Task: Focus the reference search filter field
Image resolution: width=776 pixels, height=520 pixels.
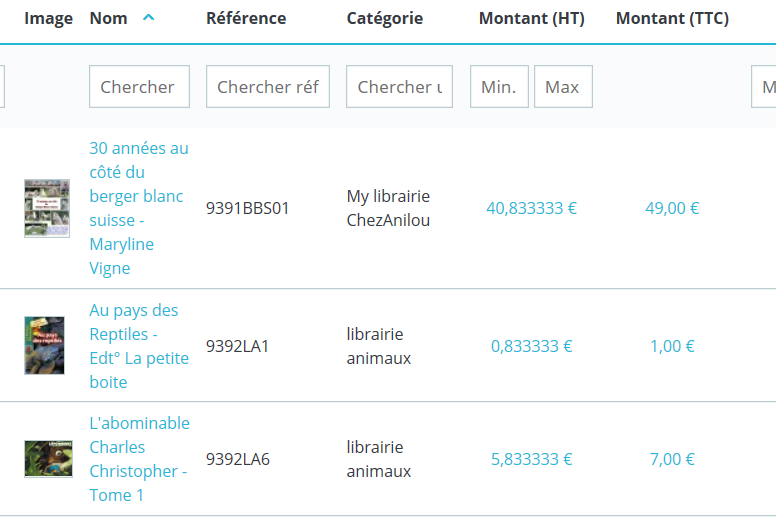Action: (x=267, y=87)
